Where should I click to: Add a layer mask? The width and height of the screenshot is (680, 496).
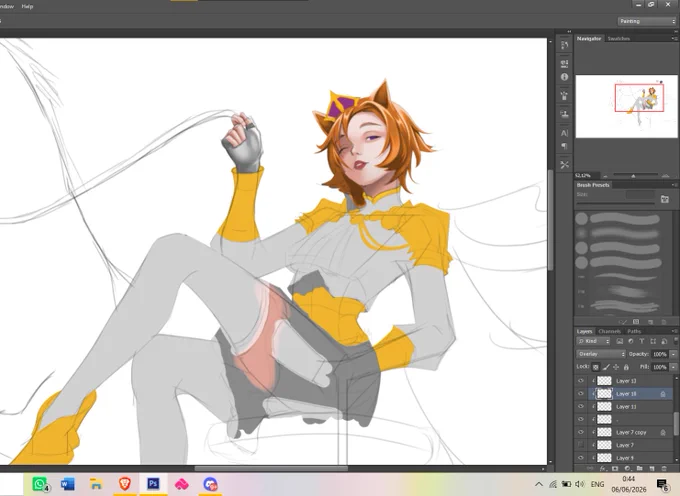pyautogui.click(x=615, y=468)
